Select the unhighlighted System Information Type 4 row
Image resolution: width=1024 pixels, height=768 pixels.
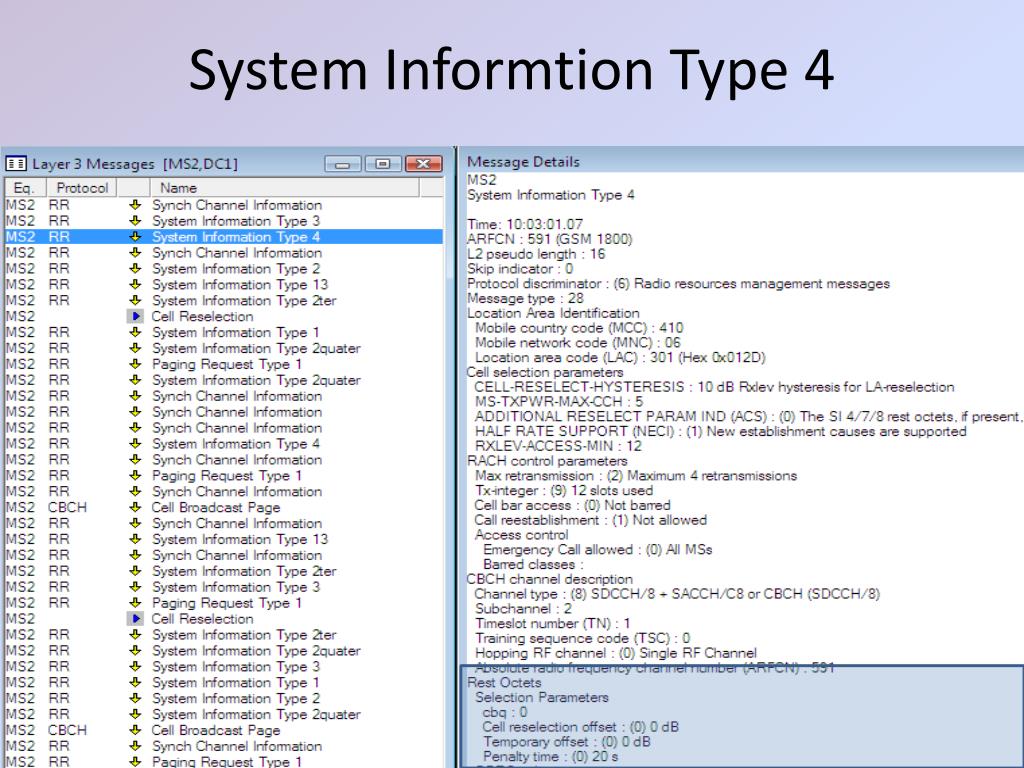click(x=224, y=443)
